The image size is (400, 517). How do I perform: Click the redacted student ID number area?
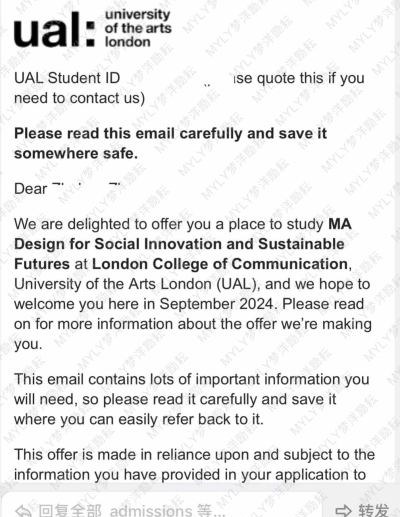click(x=177, y=79)
